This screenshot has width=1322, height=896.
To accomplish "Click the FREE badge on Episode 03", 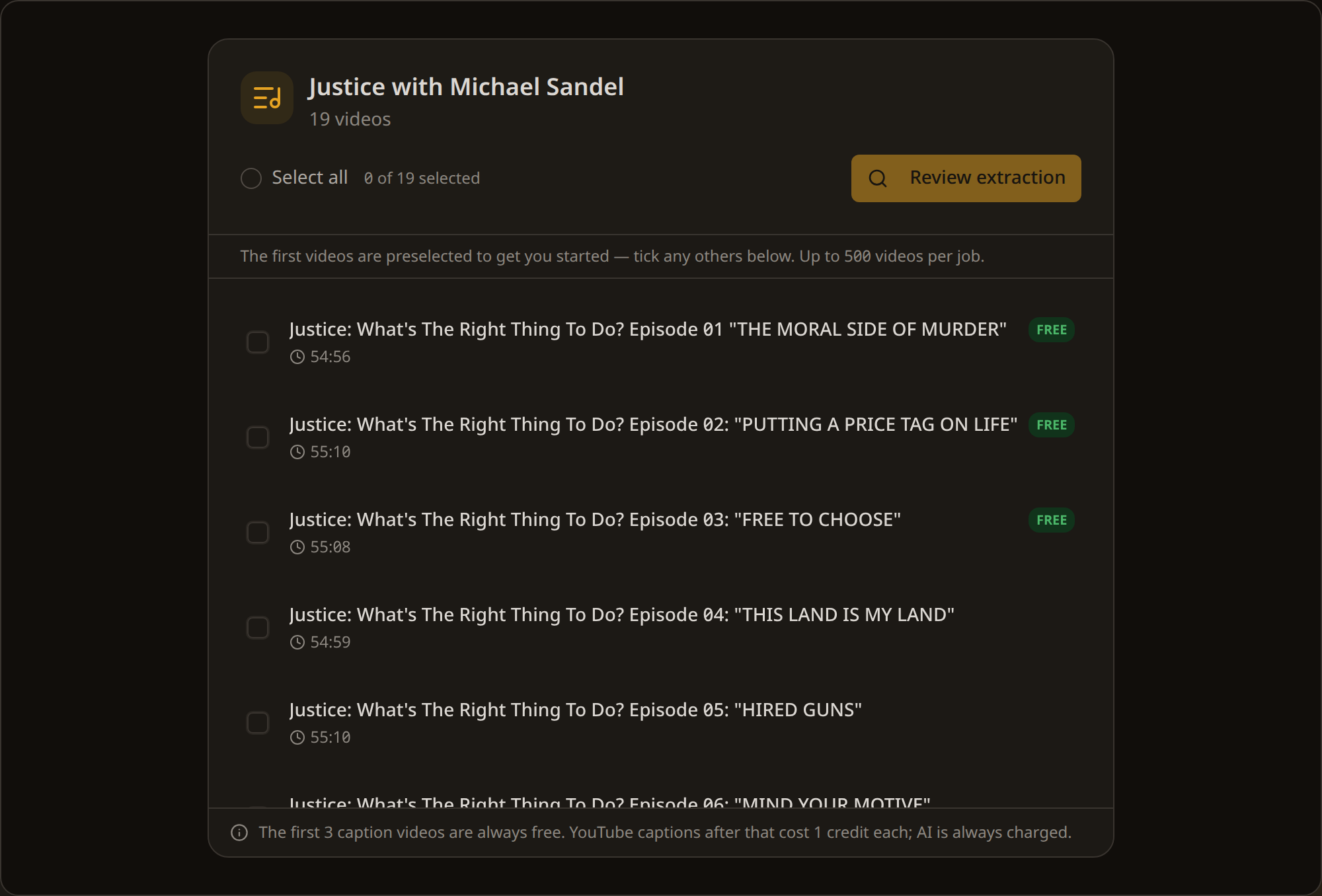I will (1052, 520).
